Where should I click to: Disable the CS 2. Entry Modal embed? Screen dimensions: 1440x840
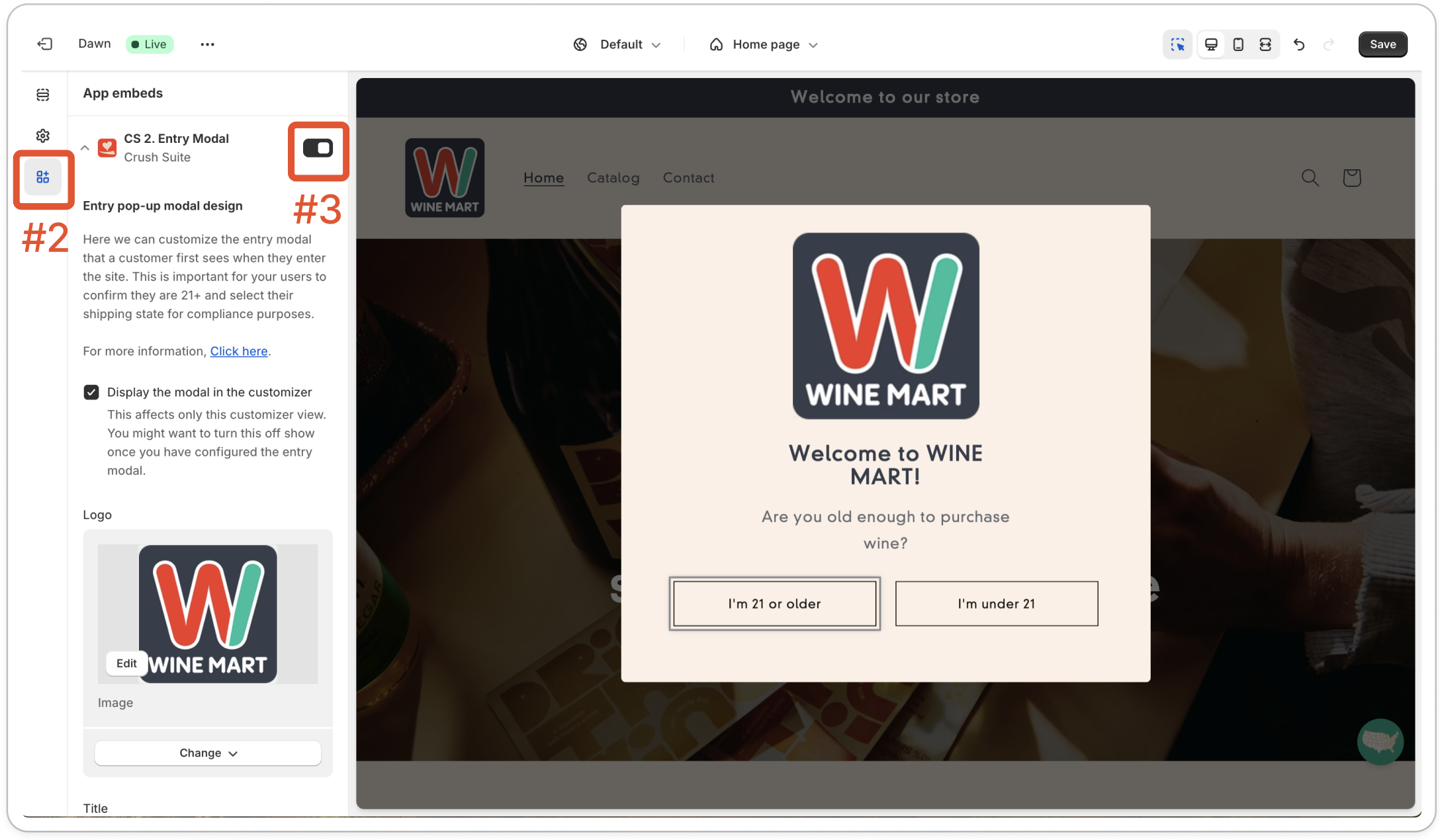tap(318, 148)
